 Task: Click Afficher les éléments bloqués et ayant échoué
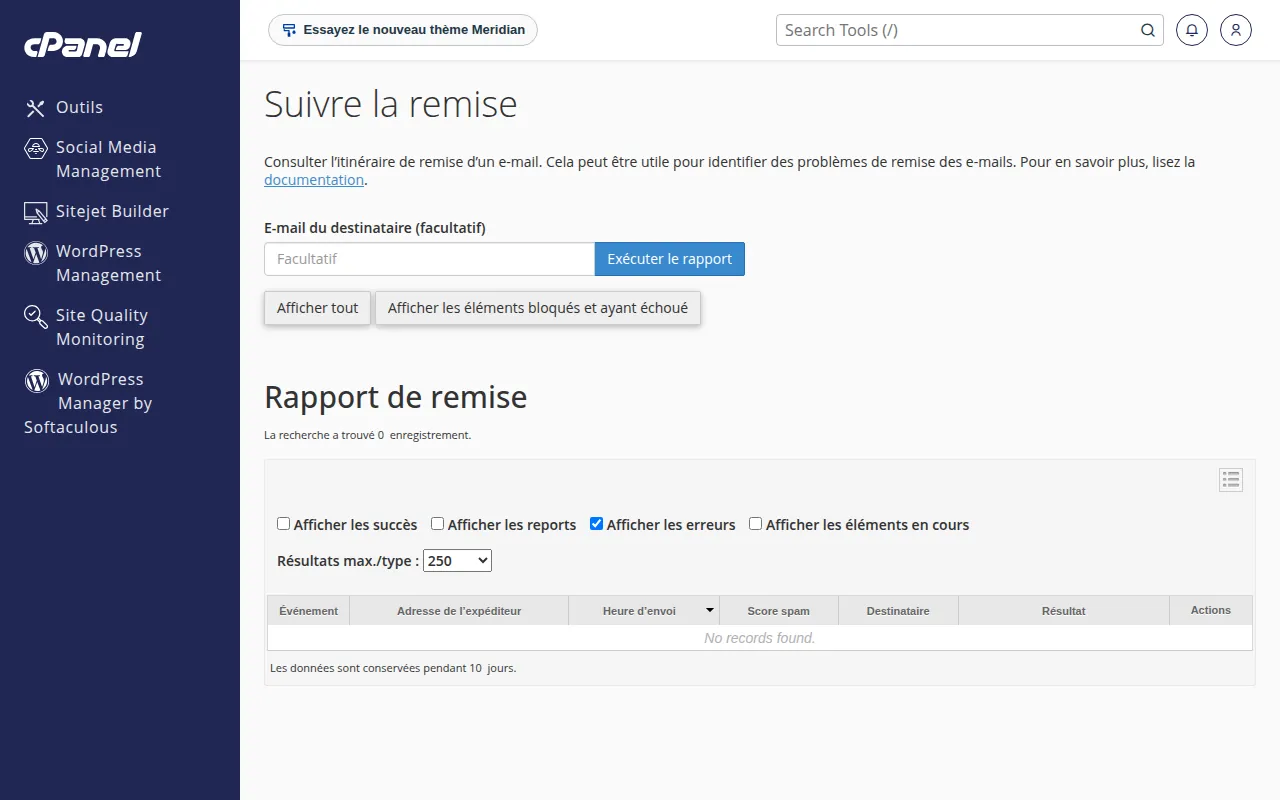538,308
